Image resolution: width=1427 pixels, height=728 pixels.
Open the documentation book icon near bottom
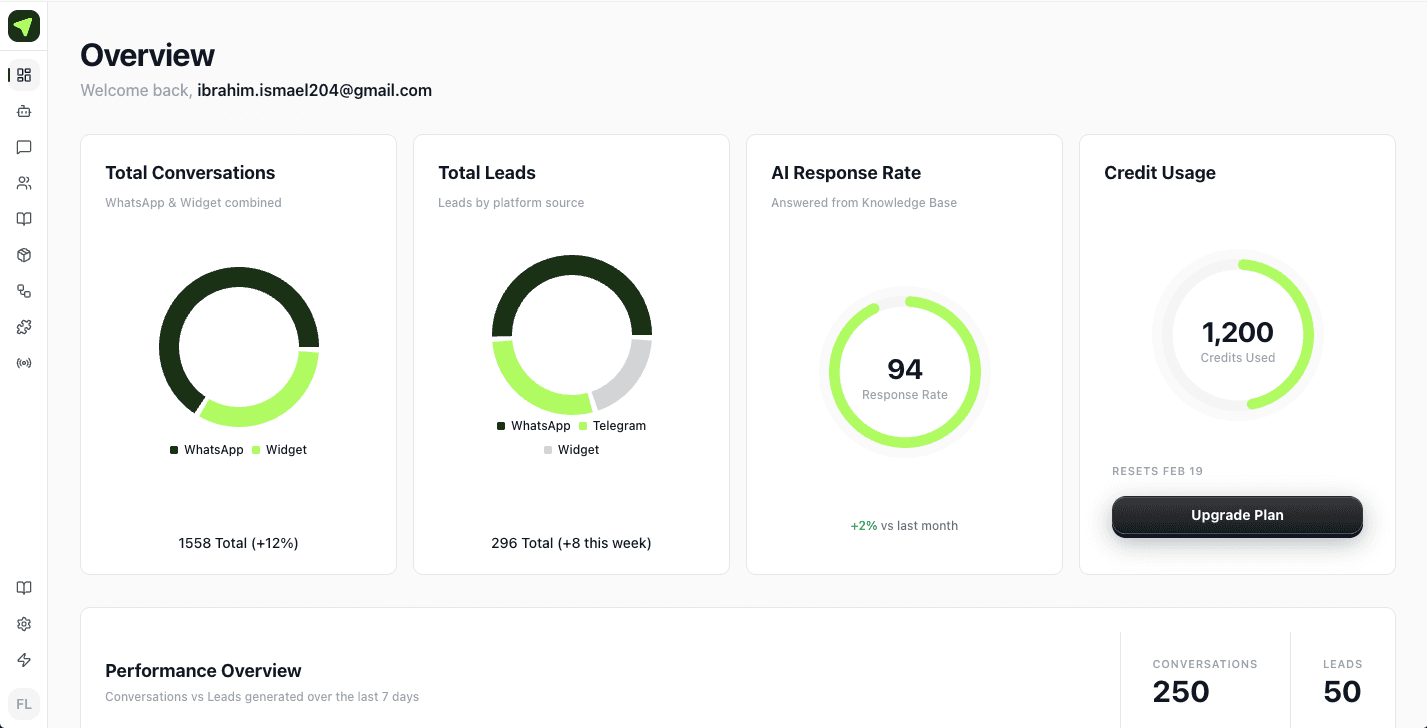24,588
